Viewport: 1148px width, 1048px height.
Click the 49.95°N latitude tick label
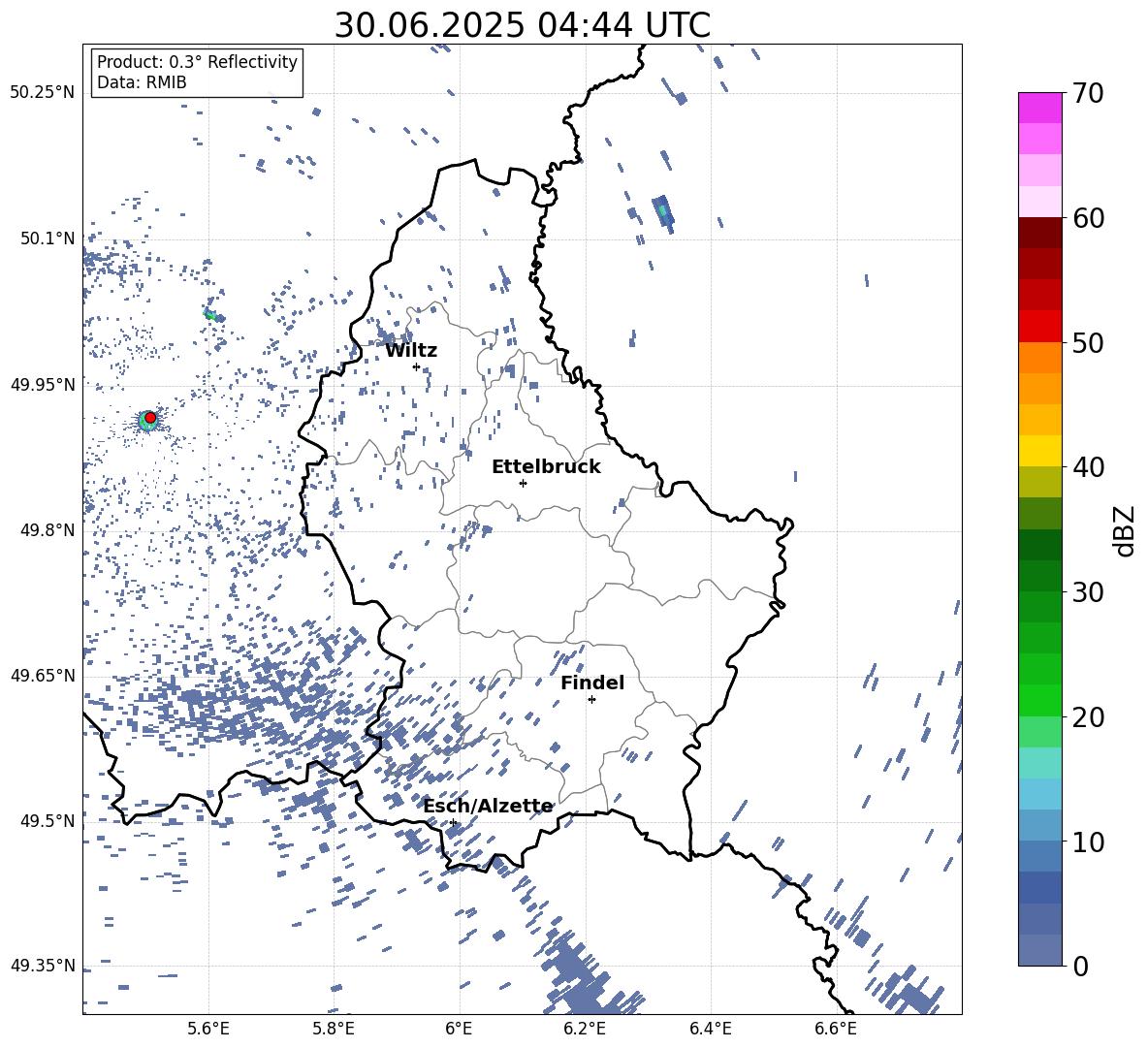click(43, 384)
